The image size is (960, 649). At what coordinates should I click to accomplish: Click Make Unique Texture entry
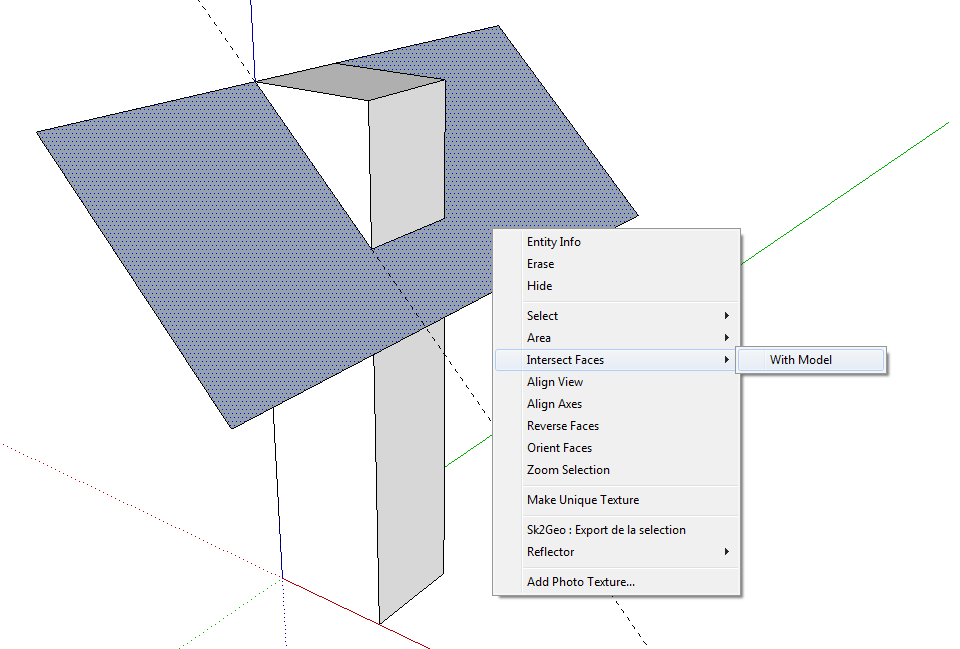pyautogui.click(x=617, y=500)
